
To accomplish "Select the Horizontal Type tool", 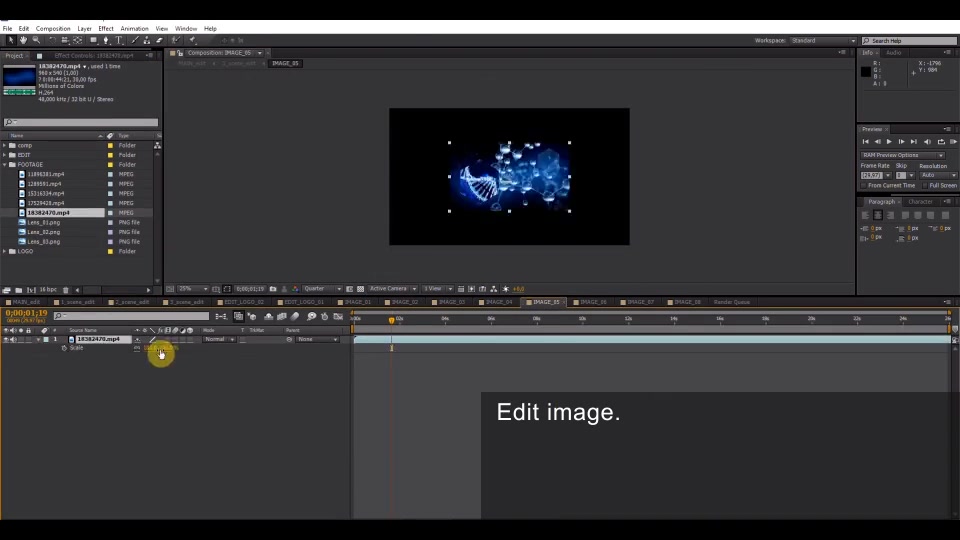I will [119, 40].
